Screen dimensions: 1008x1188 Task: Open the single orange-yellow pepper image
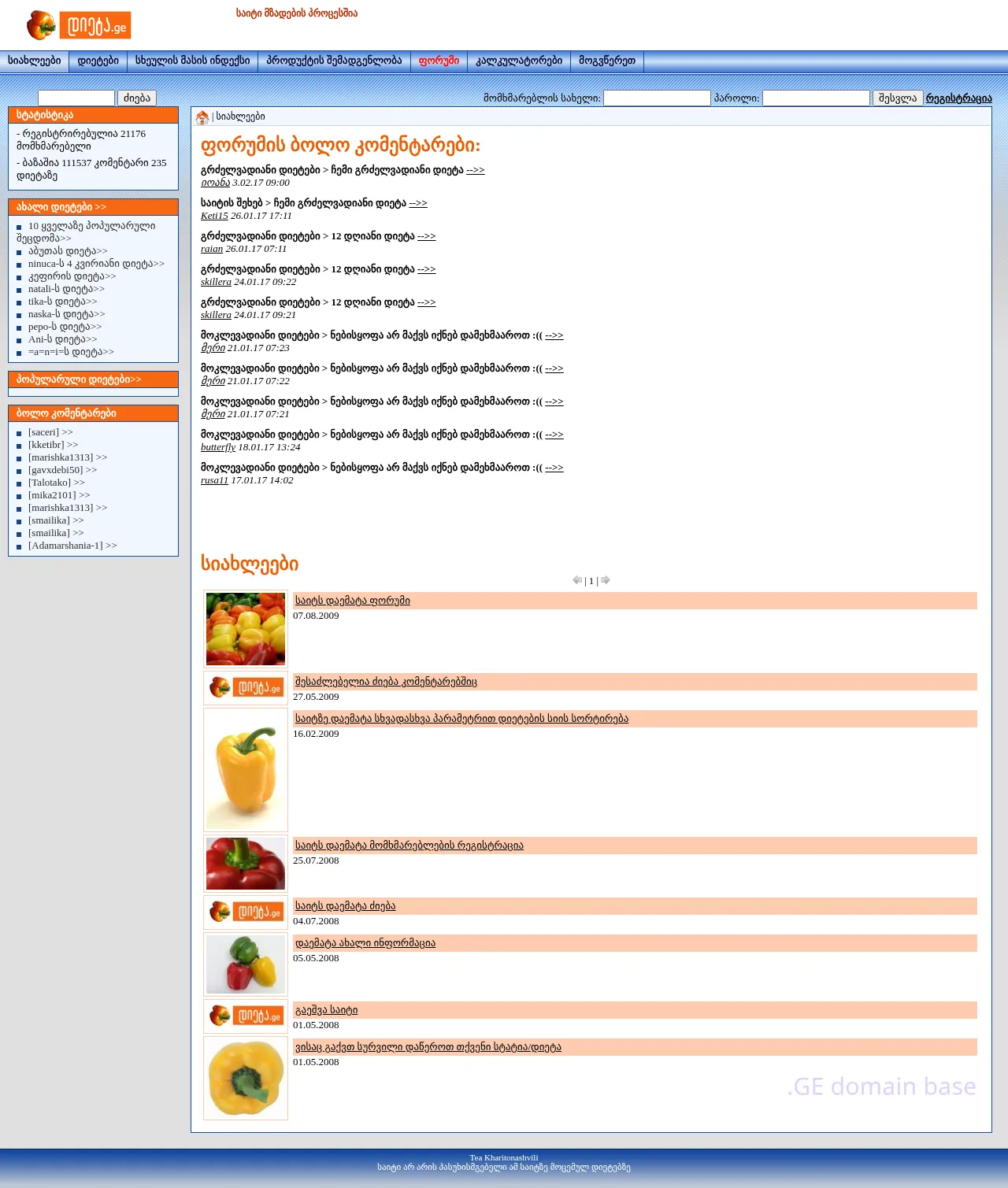(x=246, y=769)
